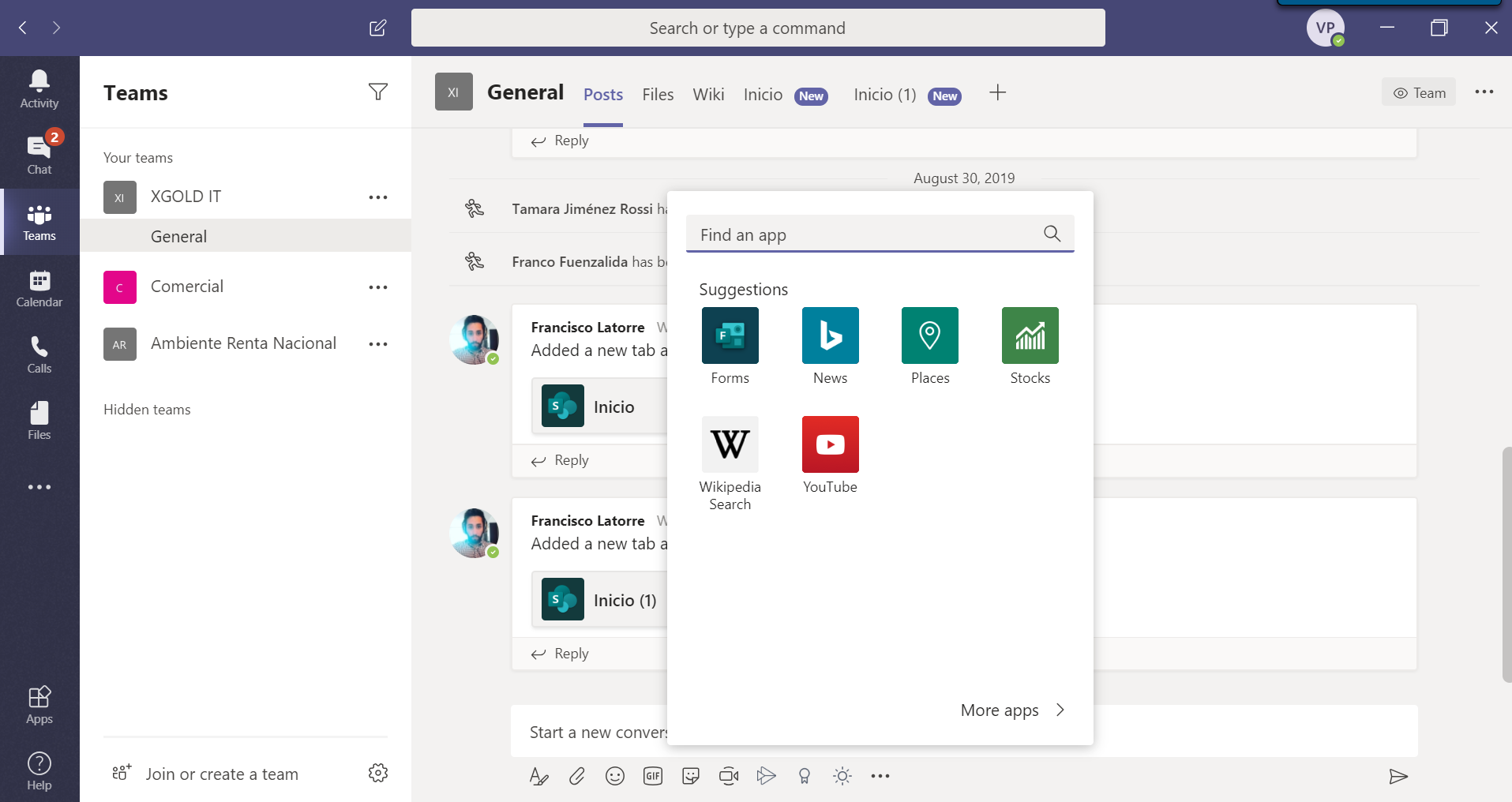Open more options for Ambiente Renta Nacional
The width and height of the screenshot is (1512, 802).
(378, 344)
